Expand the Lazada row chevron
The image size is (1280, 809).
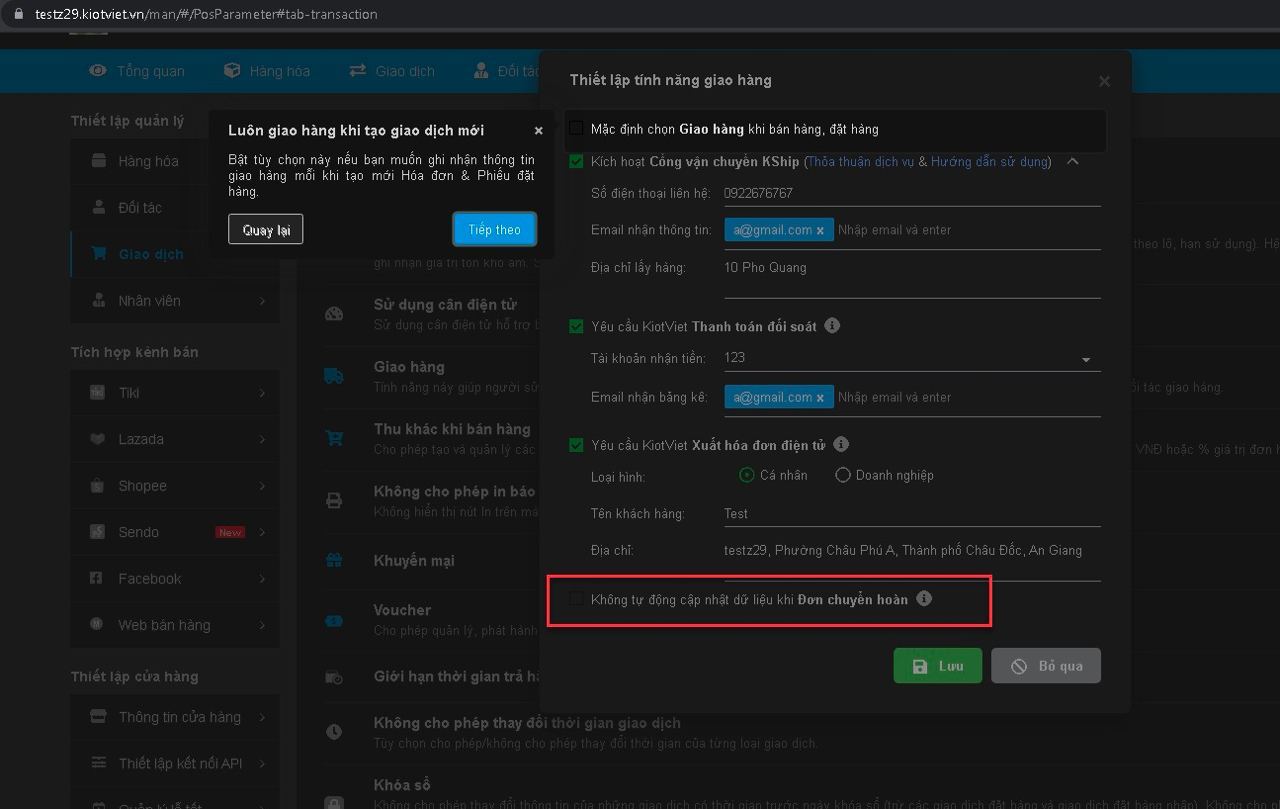tap(262, 439)
